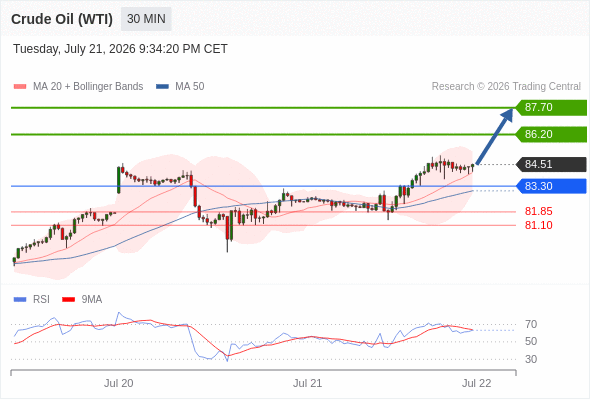
Task: Click the Jul 21 date axis label
Action: 307,383
